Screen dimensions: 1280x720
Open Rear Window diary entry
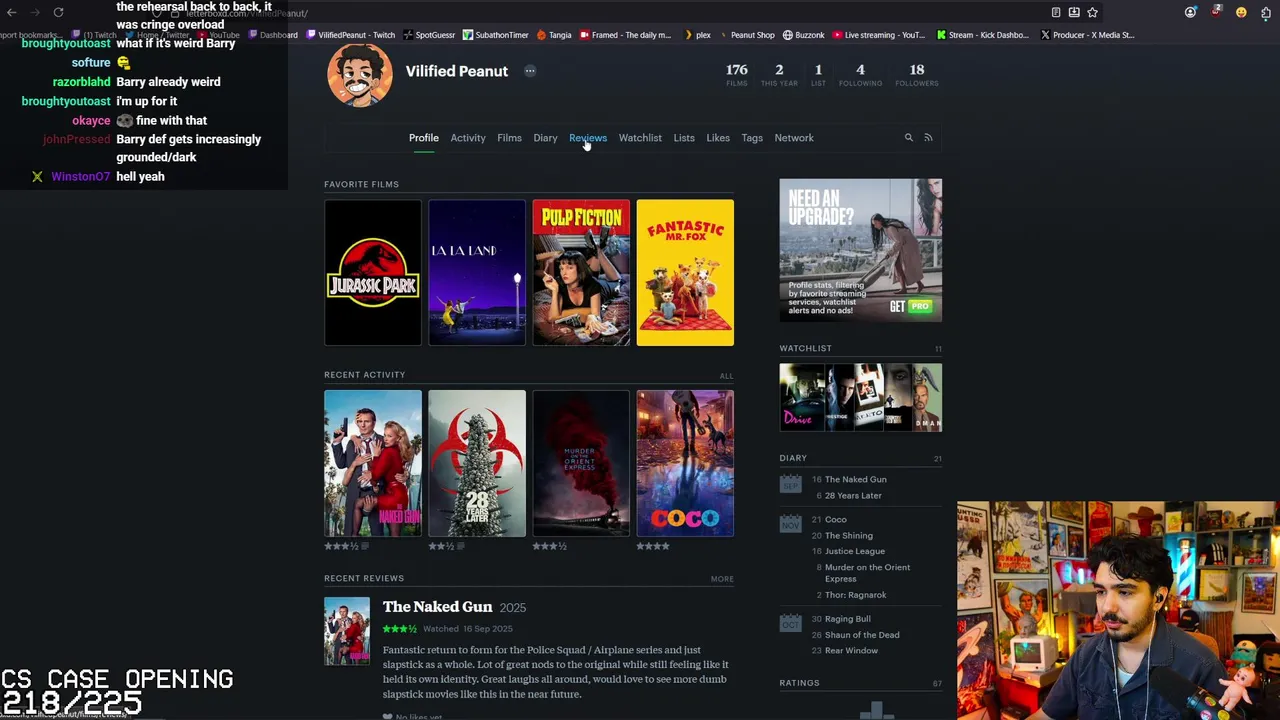pos(851,651)
